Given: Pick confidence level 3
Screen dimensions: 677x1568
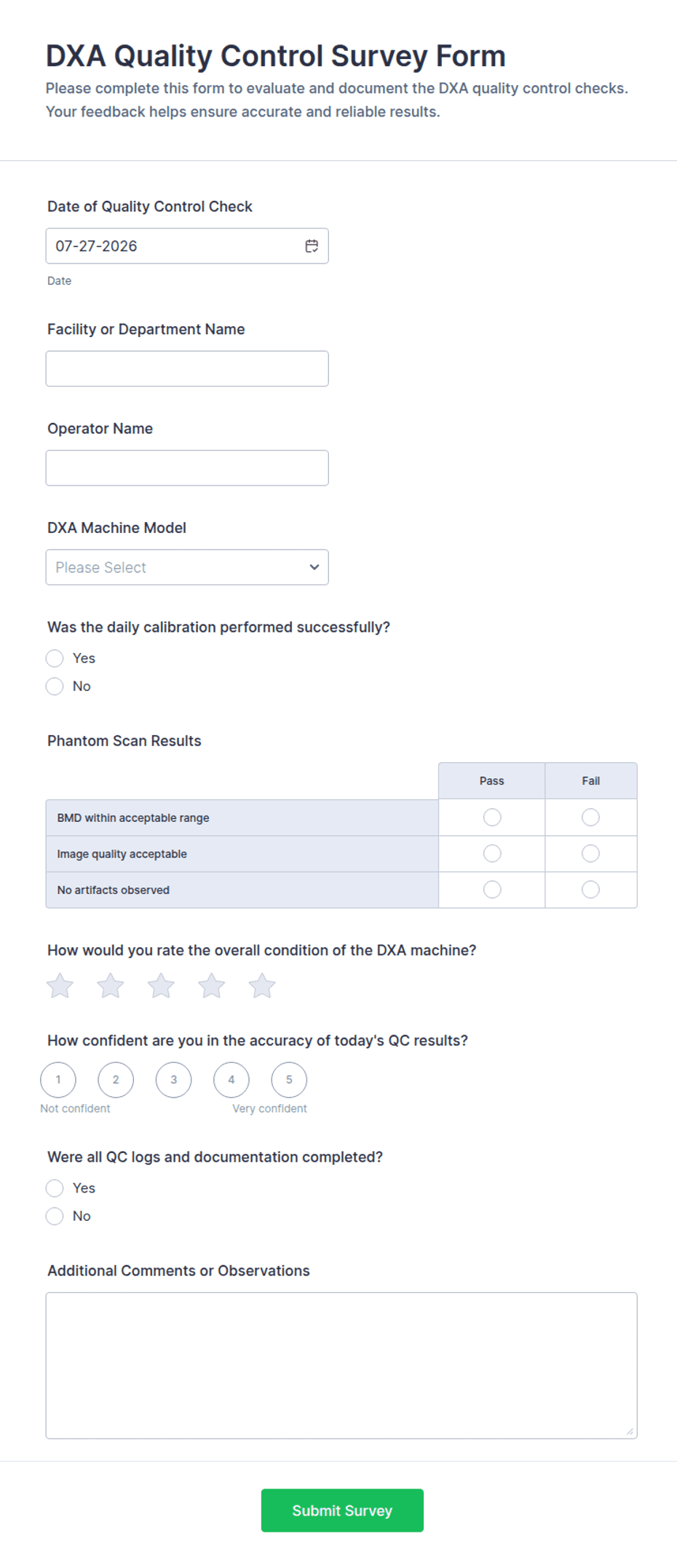Looking at the screenshot, I should coord(173,1080).
